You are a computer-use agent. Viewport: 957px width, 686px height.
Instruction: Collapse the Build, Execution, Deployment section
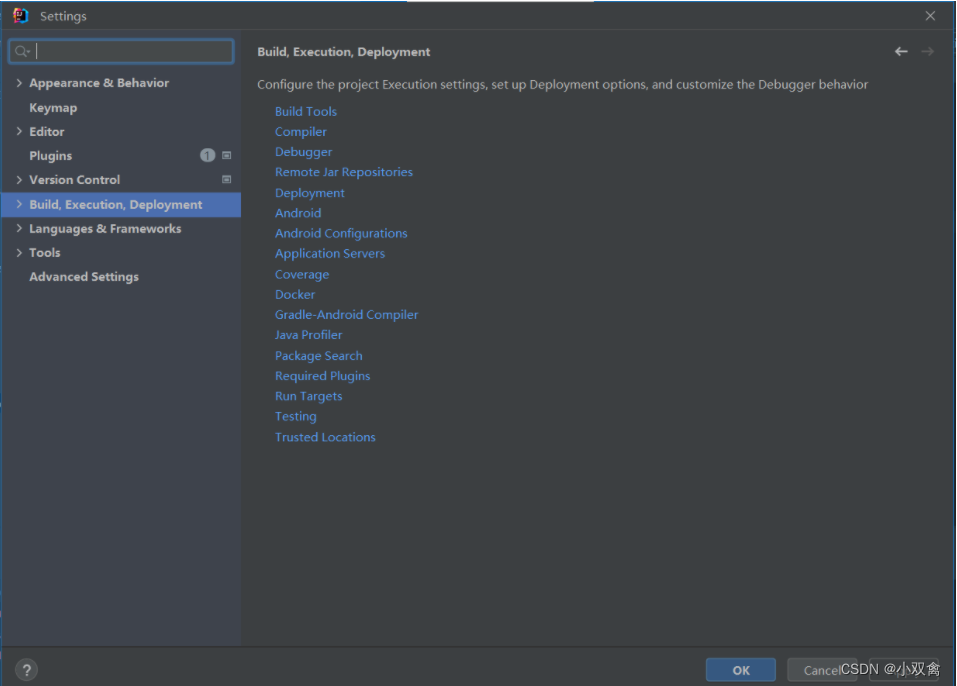pos(18,204)
